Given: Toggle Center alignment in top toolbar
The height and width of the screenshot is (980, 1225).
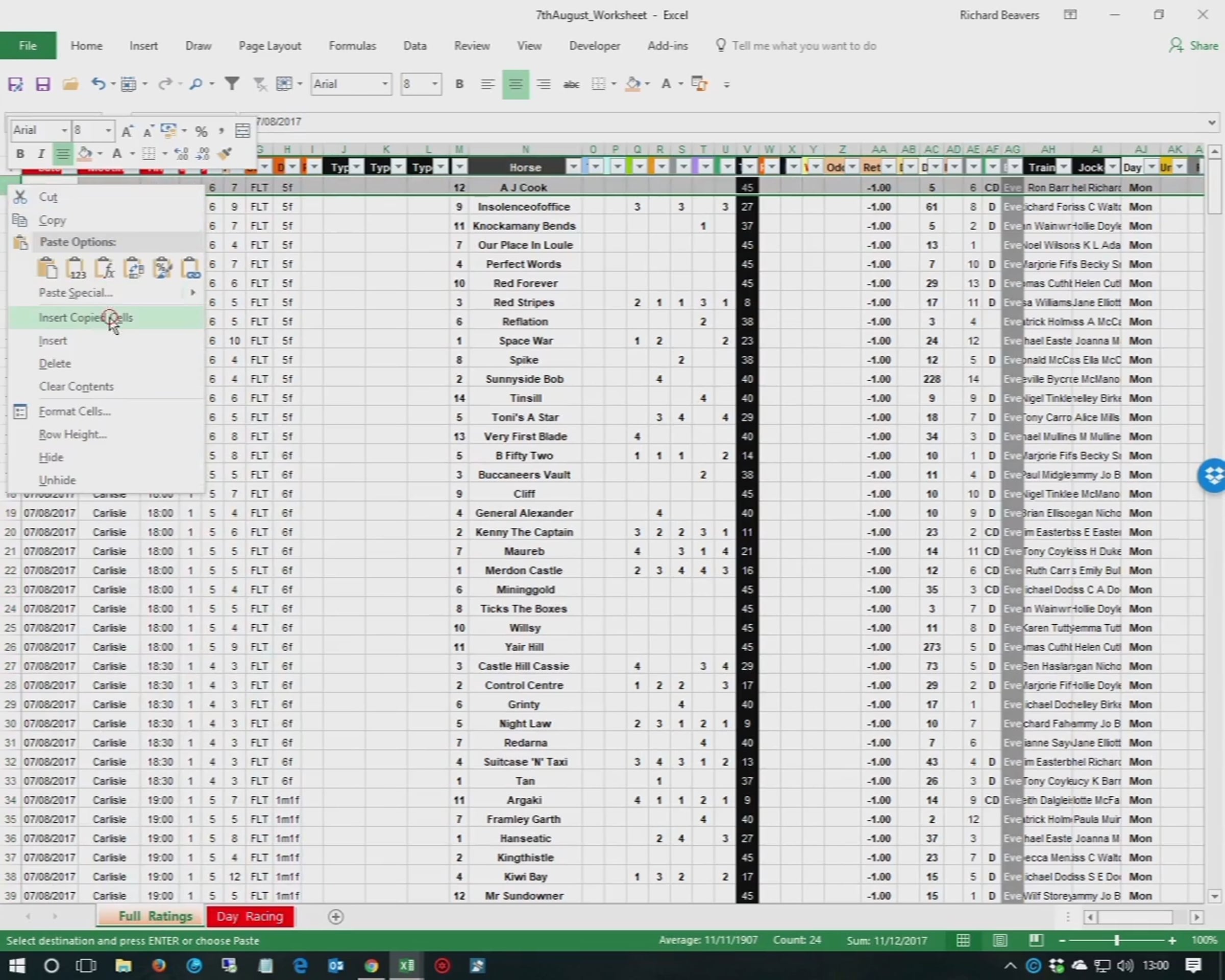Looking at the screenshot, I should pyautogui.click(x=516, y=85).
